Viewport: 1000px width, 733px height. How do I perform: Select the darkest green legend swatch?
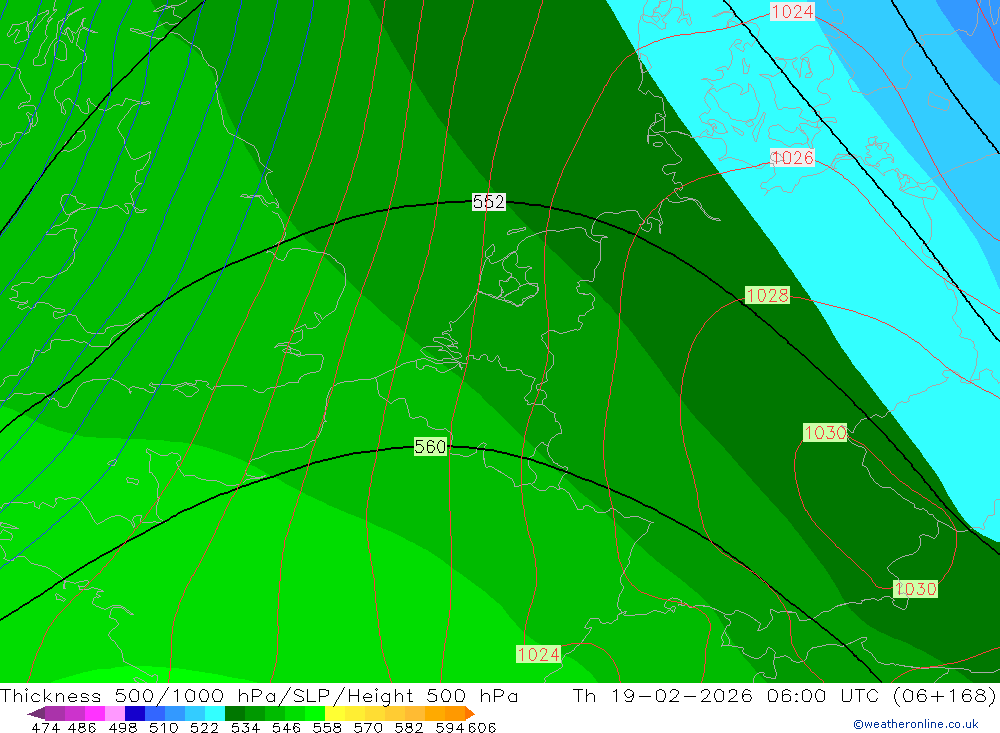click(235, 713)
